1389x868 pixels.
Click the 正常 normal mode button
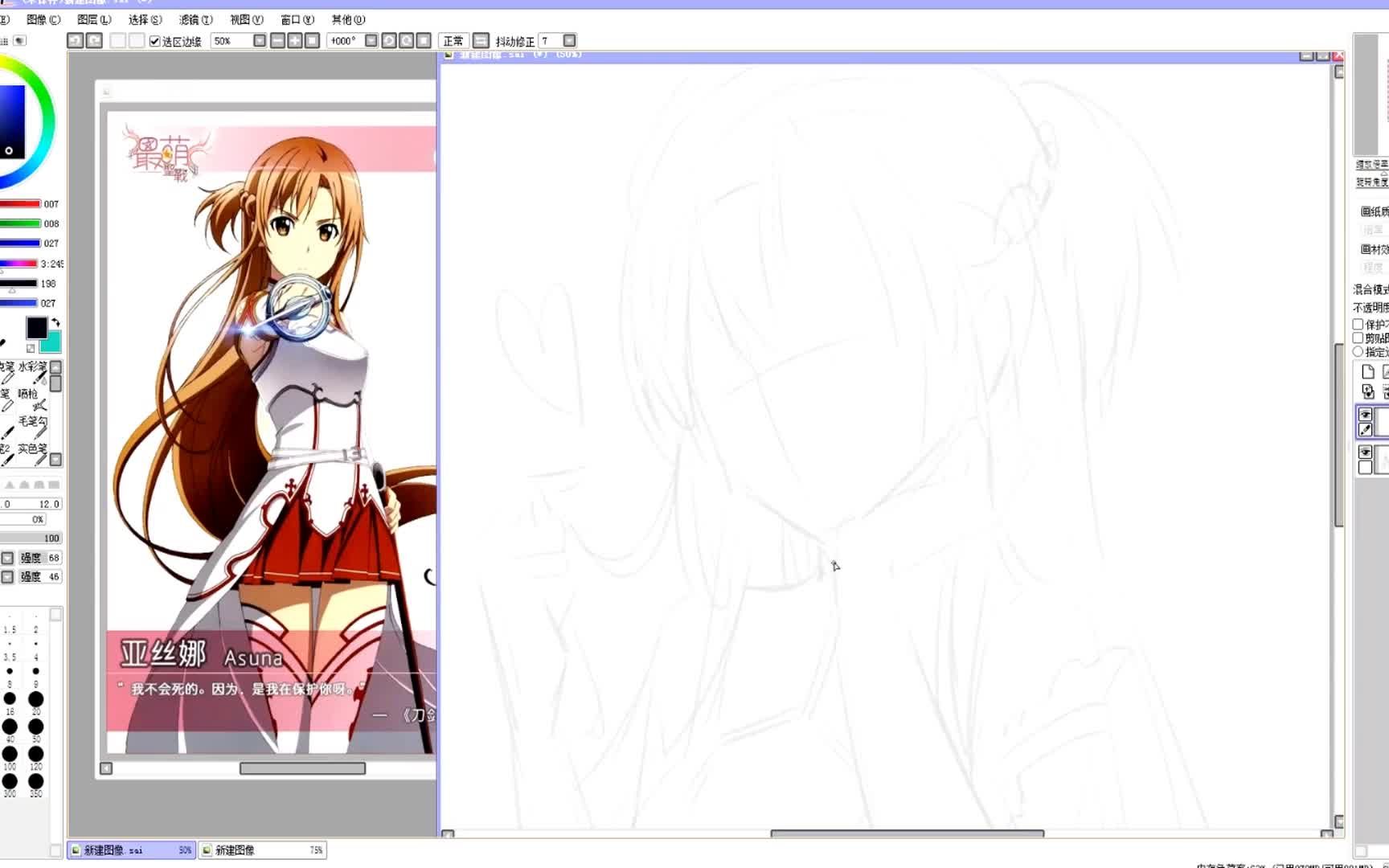pos(453,40)
